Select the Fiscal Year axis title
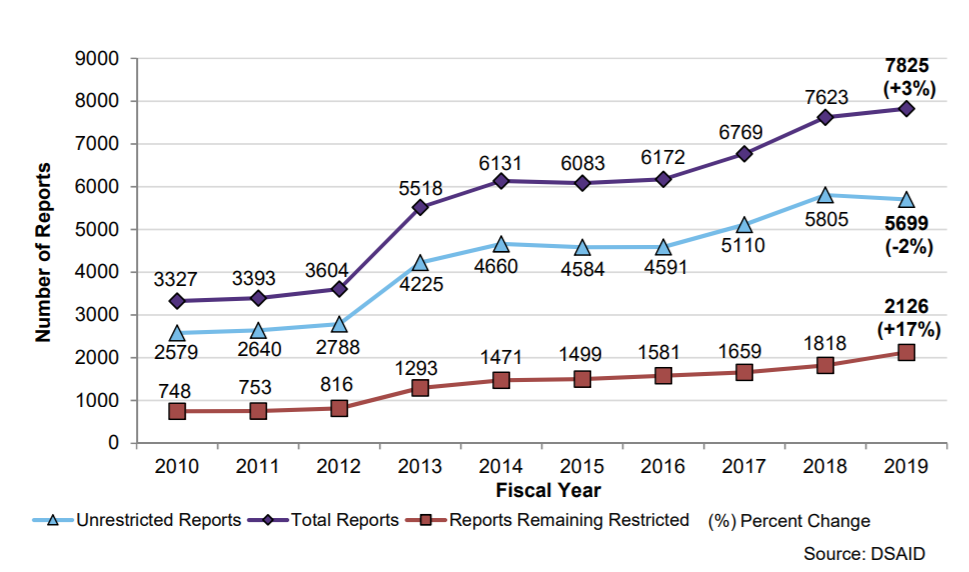The image size is (969, 572). [x=548, y=490]
